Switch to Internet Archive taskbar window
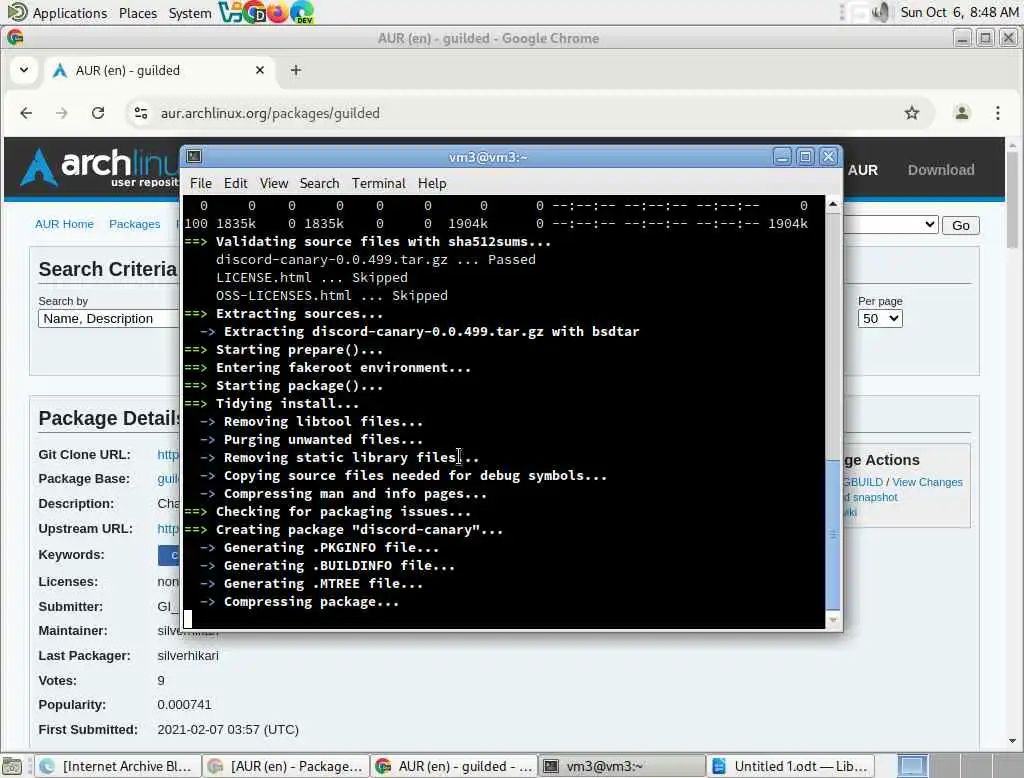 pyautogui.click(x=118, y=766)
